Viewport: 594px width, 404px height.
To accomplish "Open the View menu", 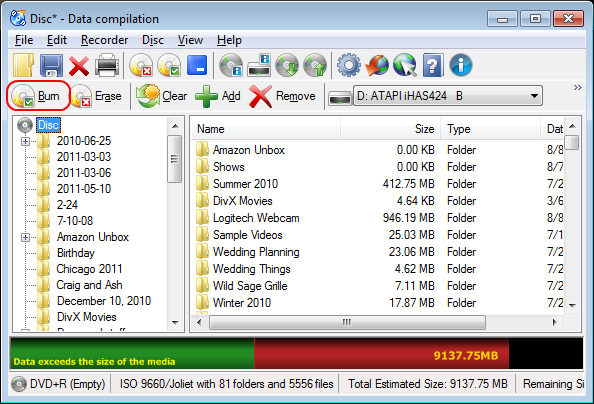I will point(190,40).
